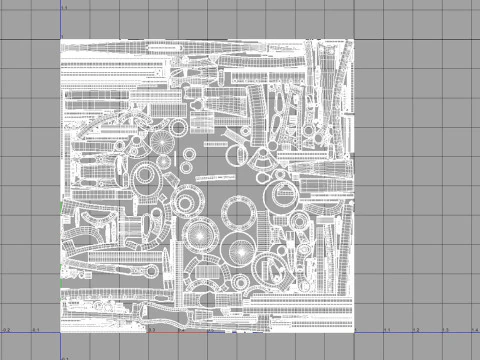The image size is (480, 360).
Task: Click the red segment on the U axis
Action: [178, 332]
